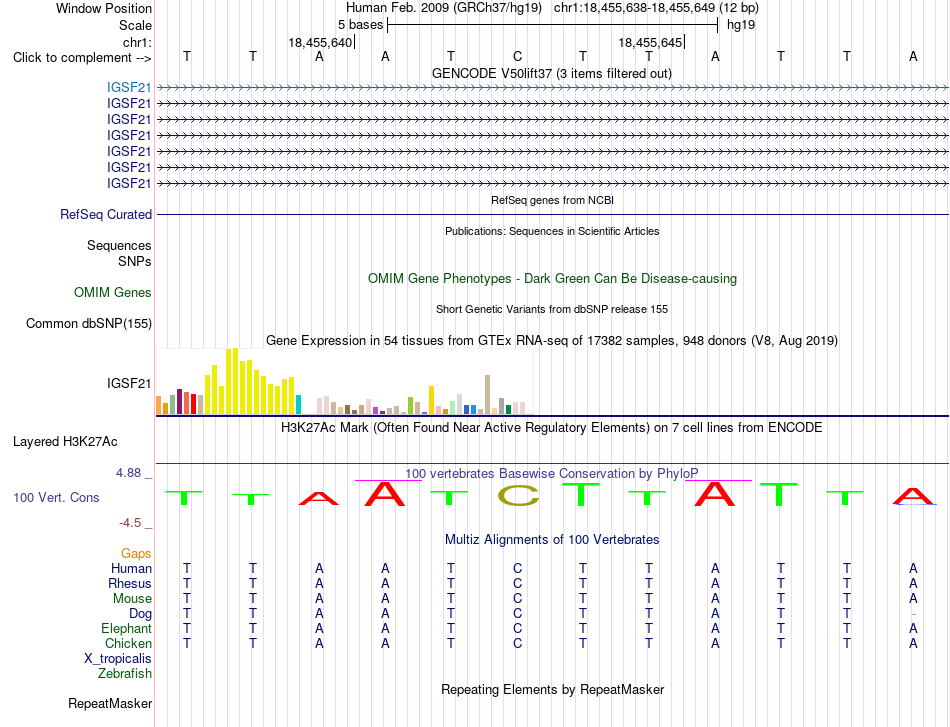
Task: Open the 'H3K27Ac Mark' ENCODE track title
Action: [552, 428]
